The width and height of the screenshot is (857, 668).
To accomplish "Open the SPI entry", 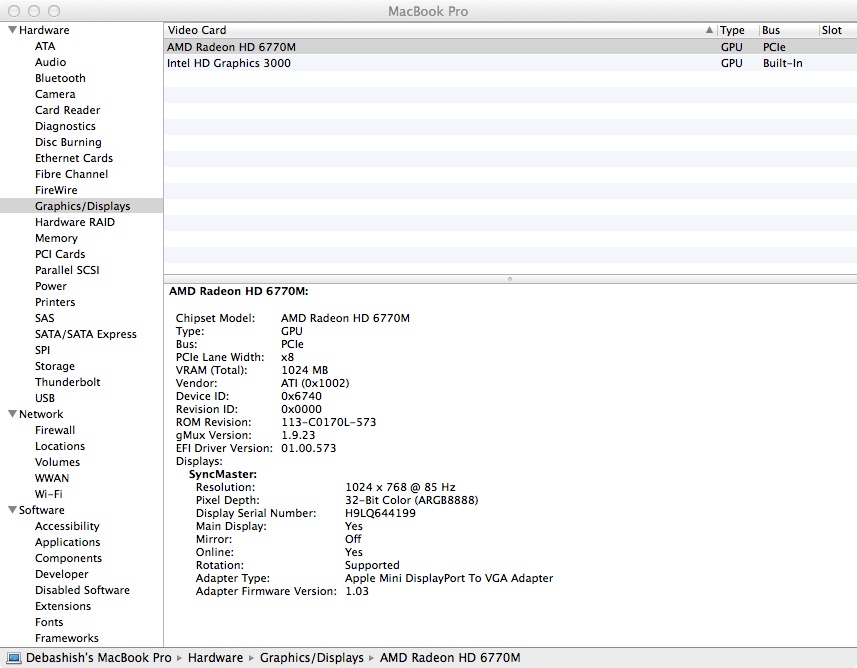I will 43,350.
